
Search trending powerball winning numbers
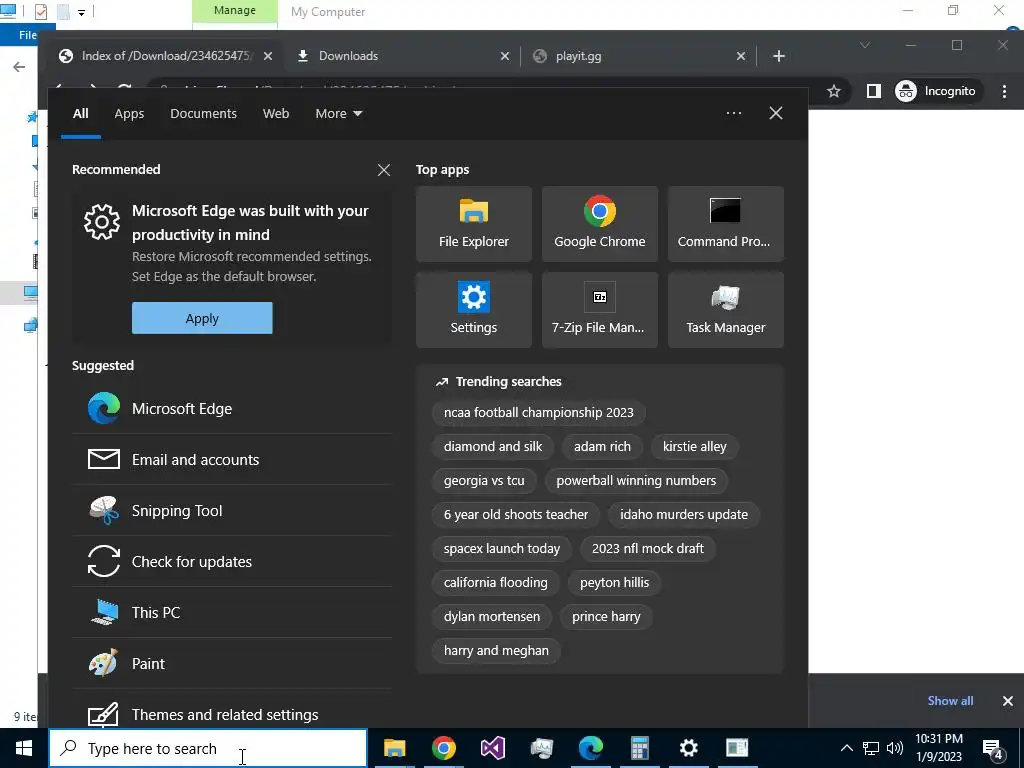click(636, 480)
